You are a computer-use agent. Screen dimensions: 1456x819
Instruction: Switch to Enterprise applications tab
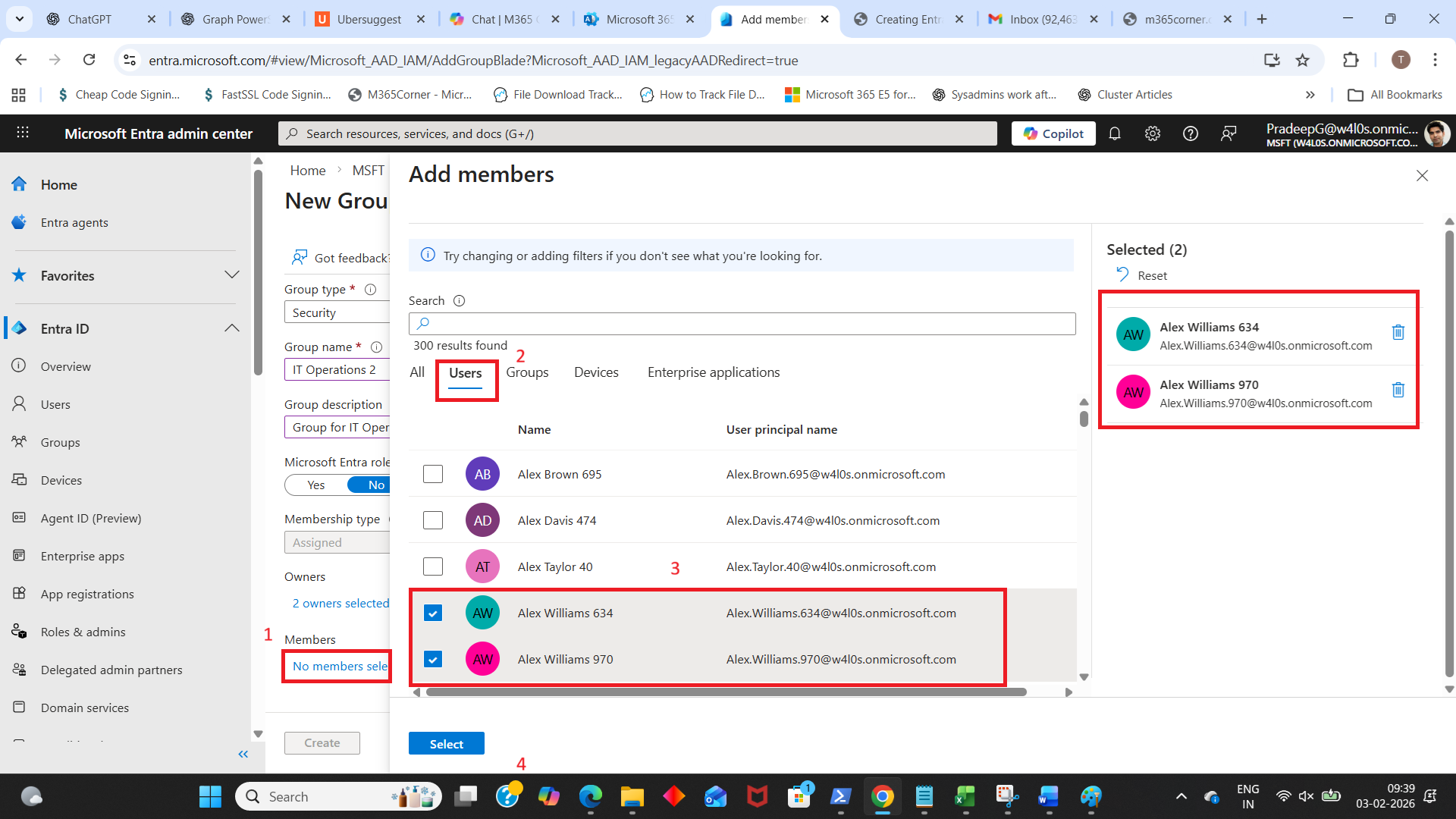713,372
